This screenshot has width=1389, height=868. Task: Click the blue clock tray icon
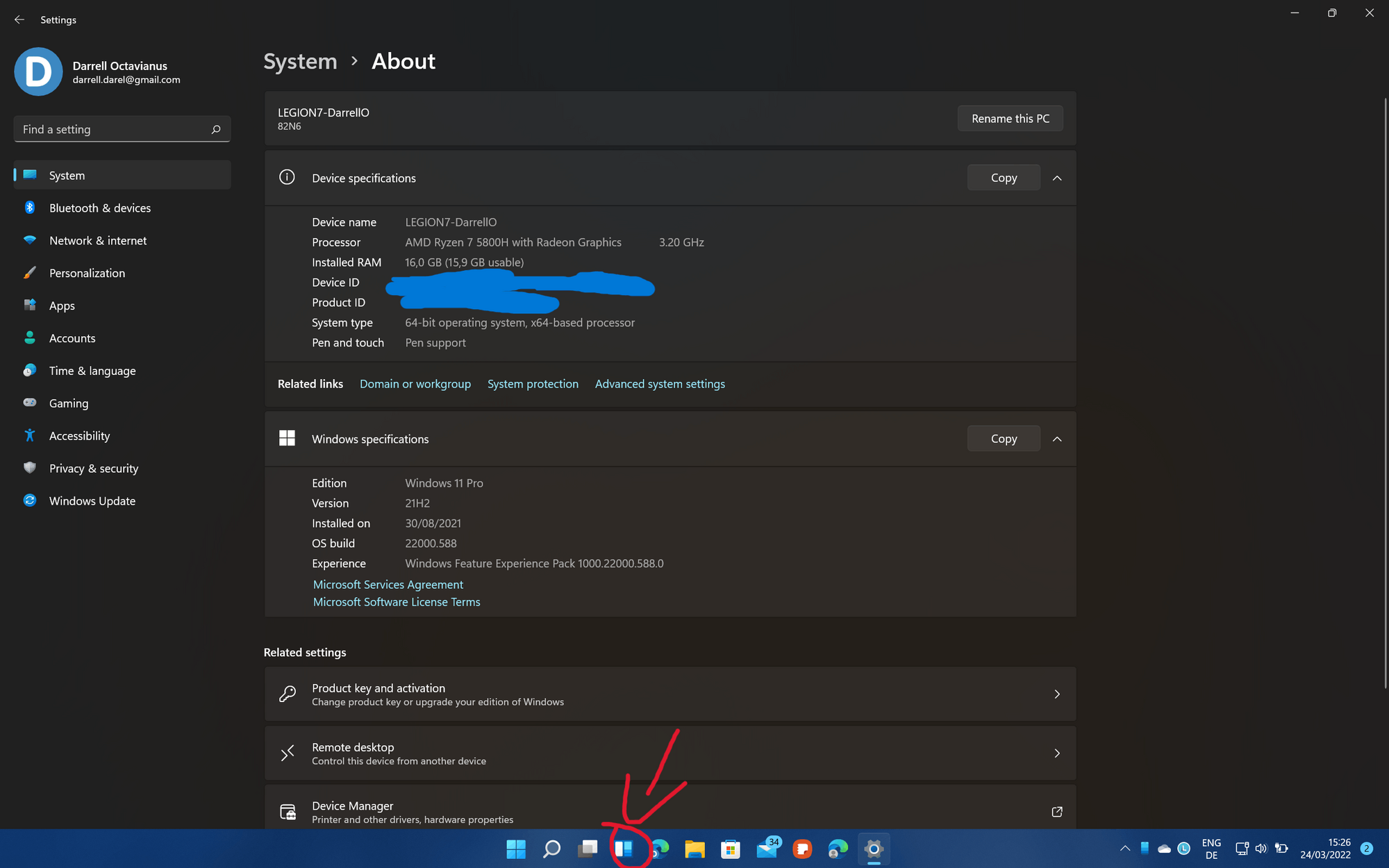point(1184,849)
